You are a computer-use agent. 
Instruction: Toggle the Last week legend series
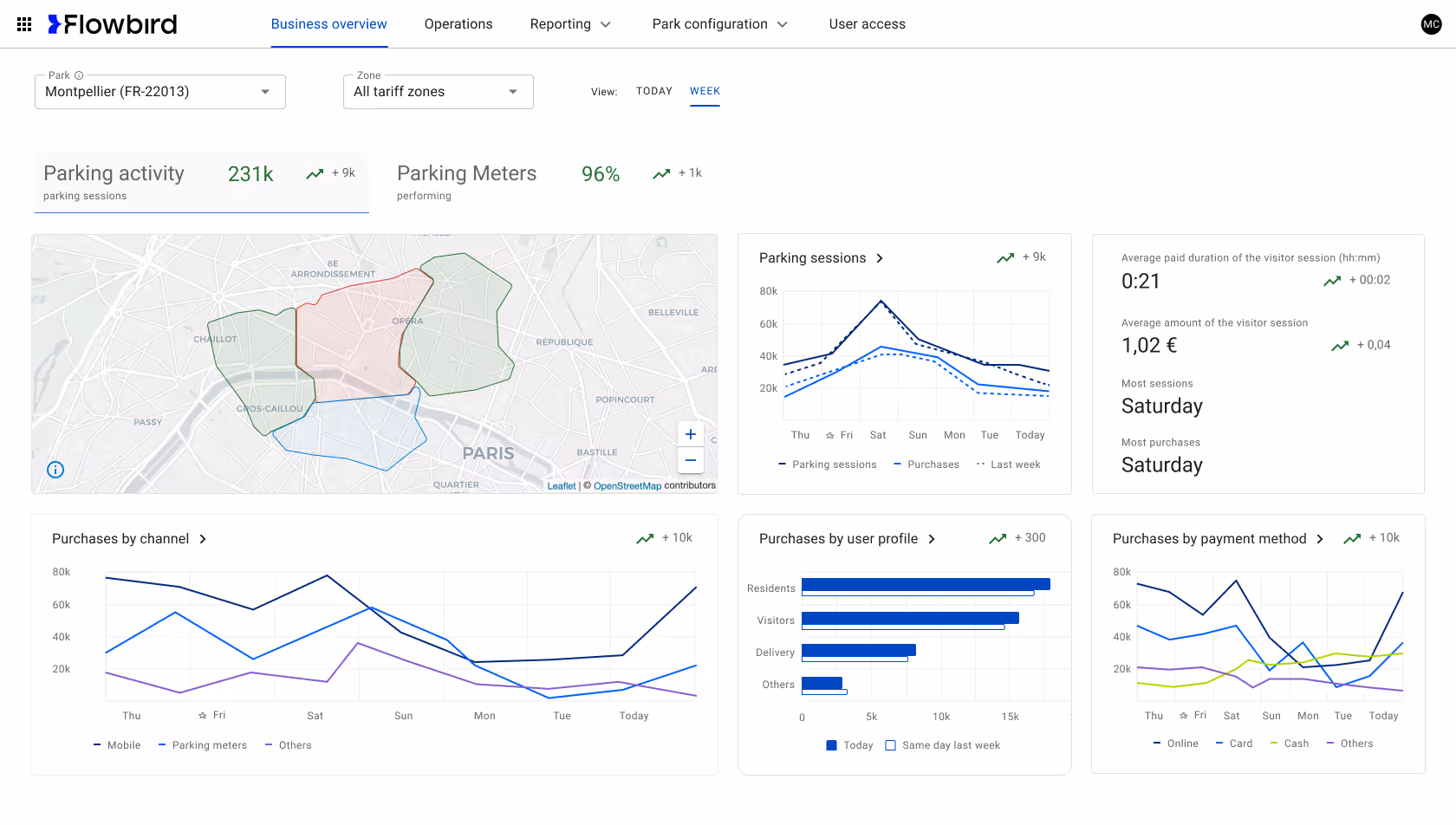pyautogui.click(x=1008, y=464)
